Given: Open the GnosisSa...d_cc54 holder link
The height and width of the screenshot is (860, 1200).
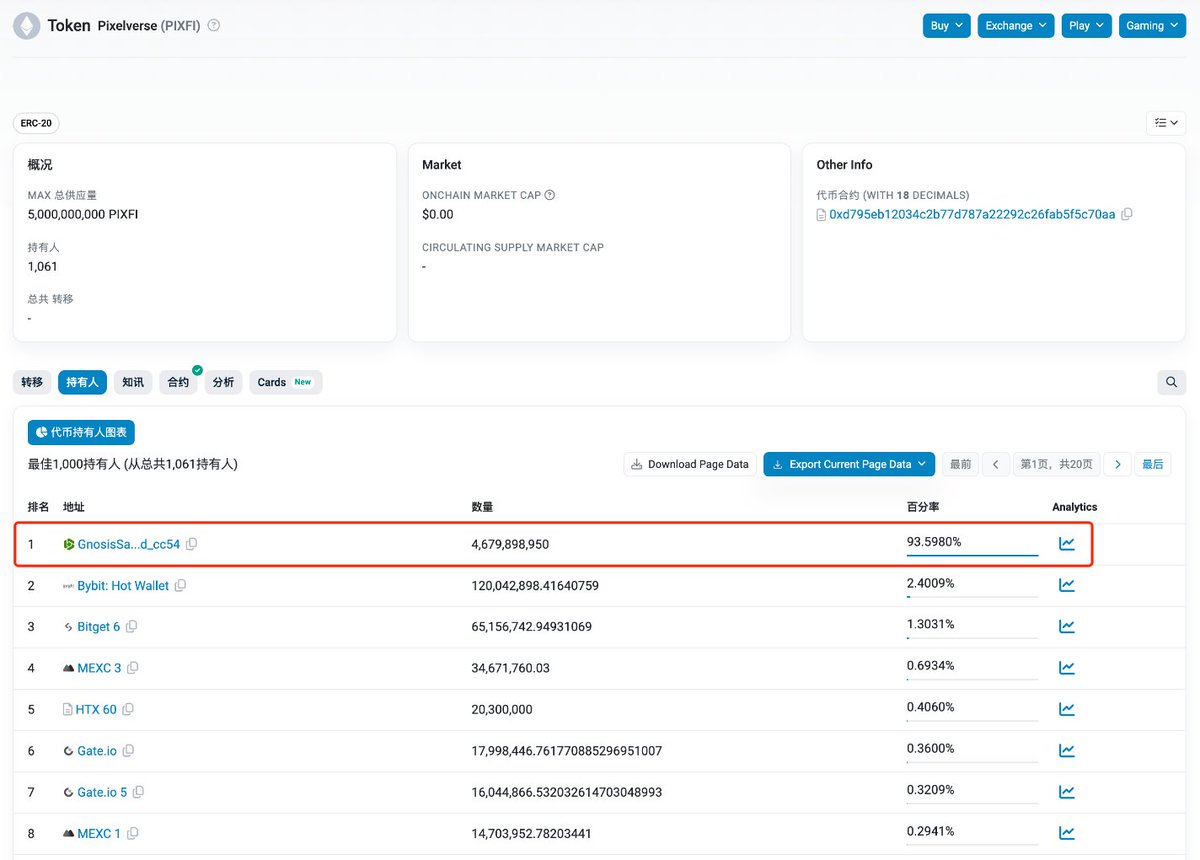Looking at the screenshot, I should pos(129,544).
